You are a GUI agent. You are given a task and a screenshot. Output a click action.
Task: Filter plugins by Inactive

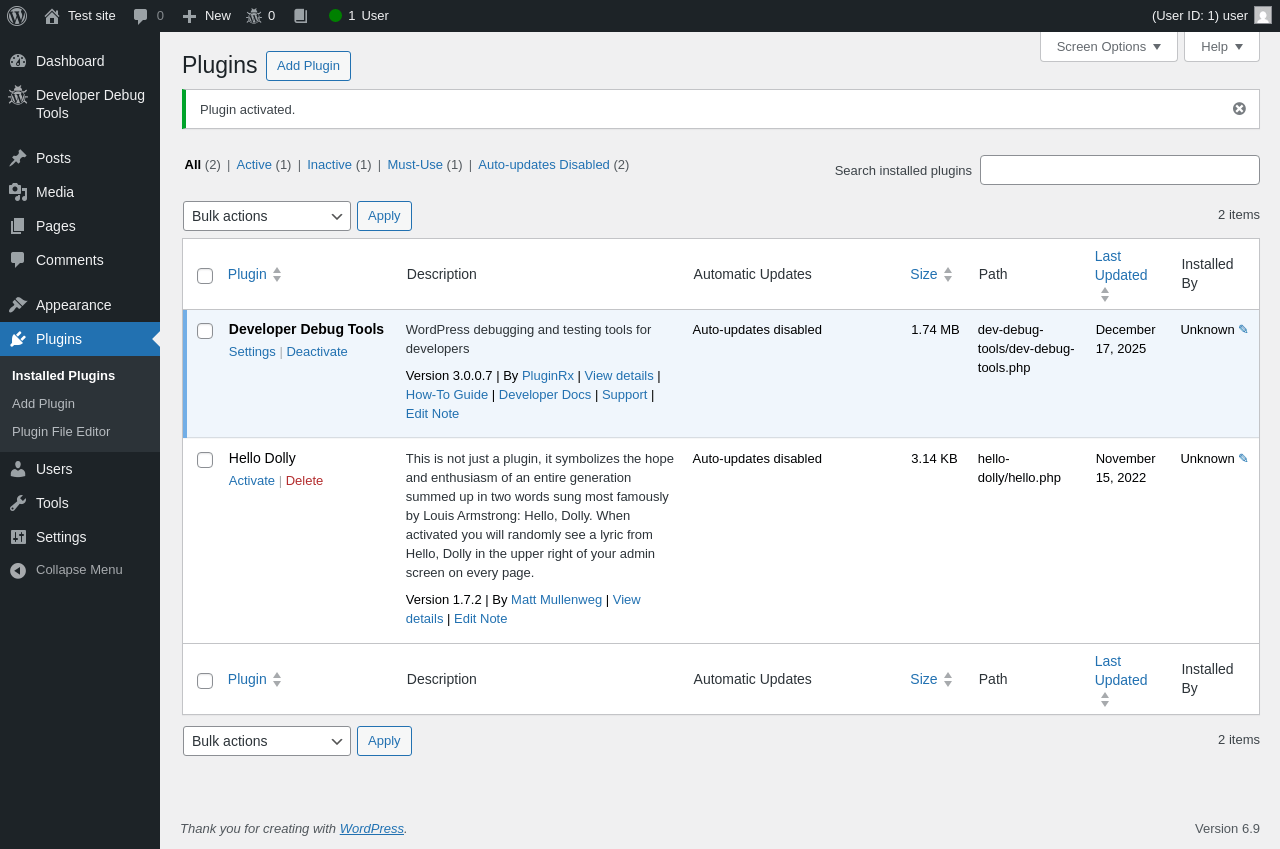(329, 165)
